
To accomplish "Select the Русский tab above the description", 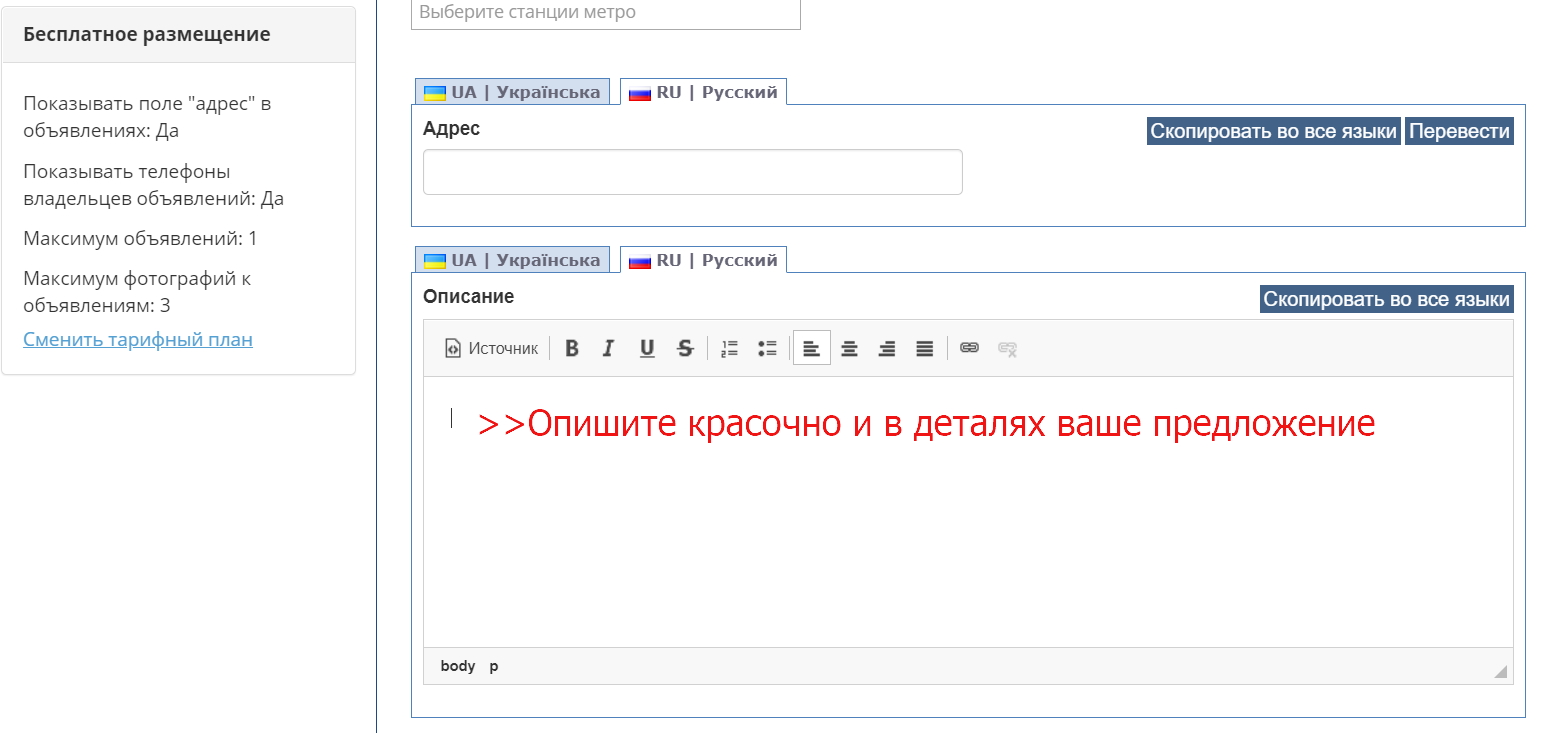I will (704, 260).
